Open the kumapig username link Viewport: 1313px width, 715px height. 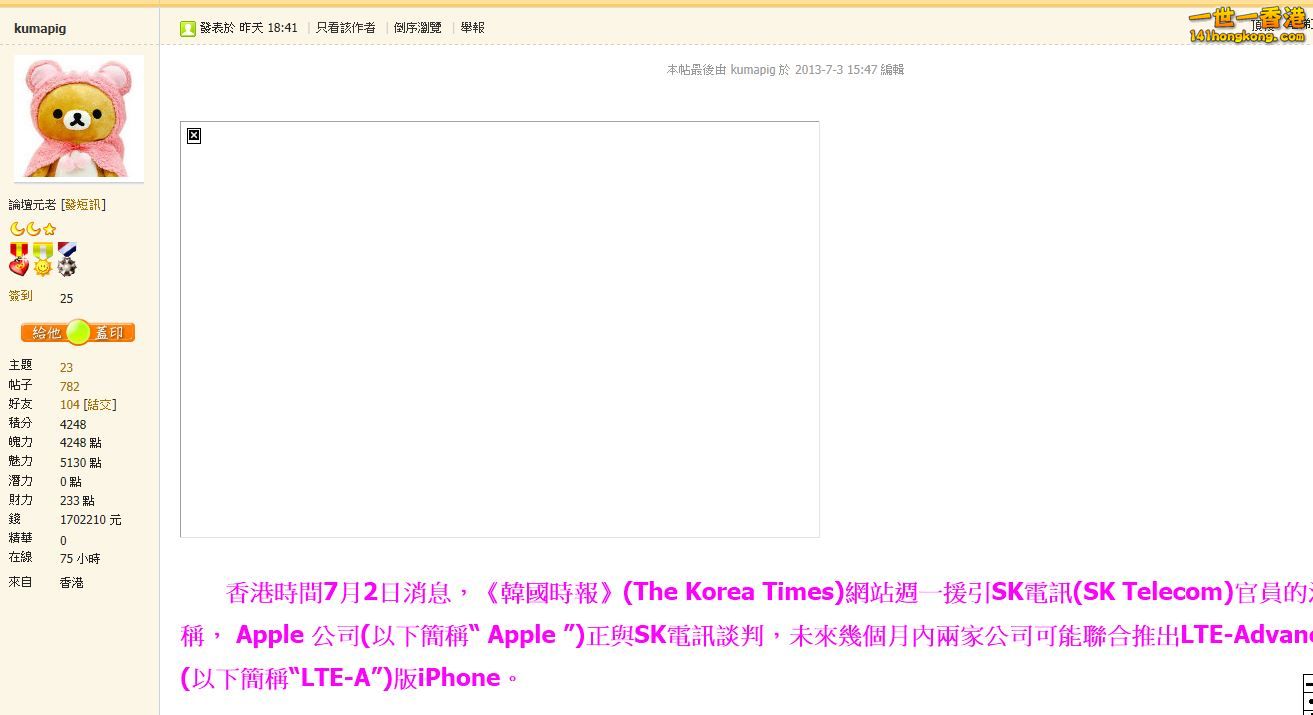[x=40, y=28]
